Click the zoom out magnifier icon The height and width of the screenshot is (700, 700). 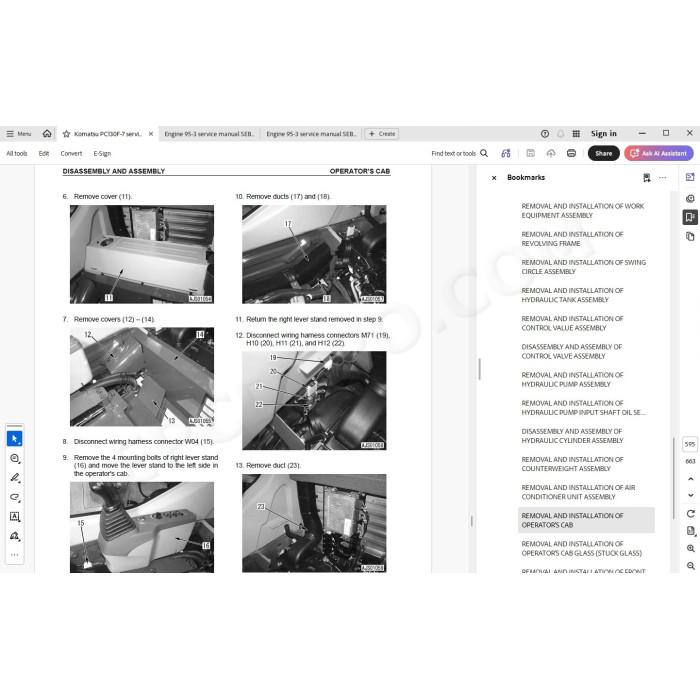(x=691, y=566)
